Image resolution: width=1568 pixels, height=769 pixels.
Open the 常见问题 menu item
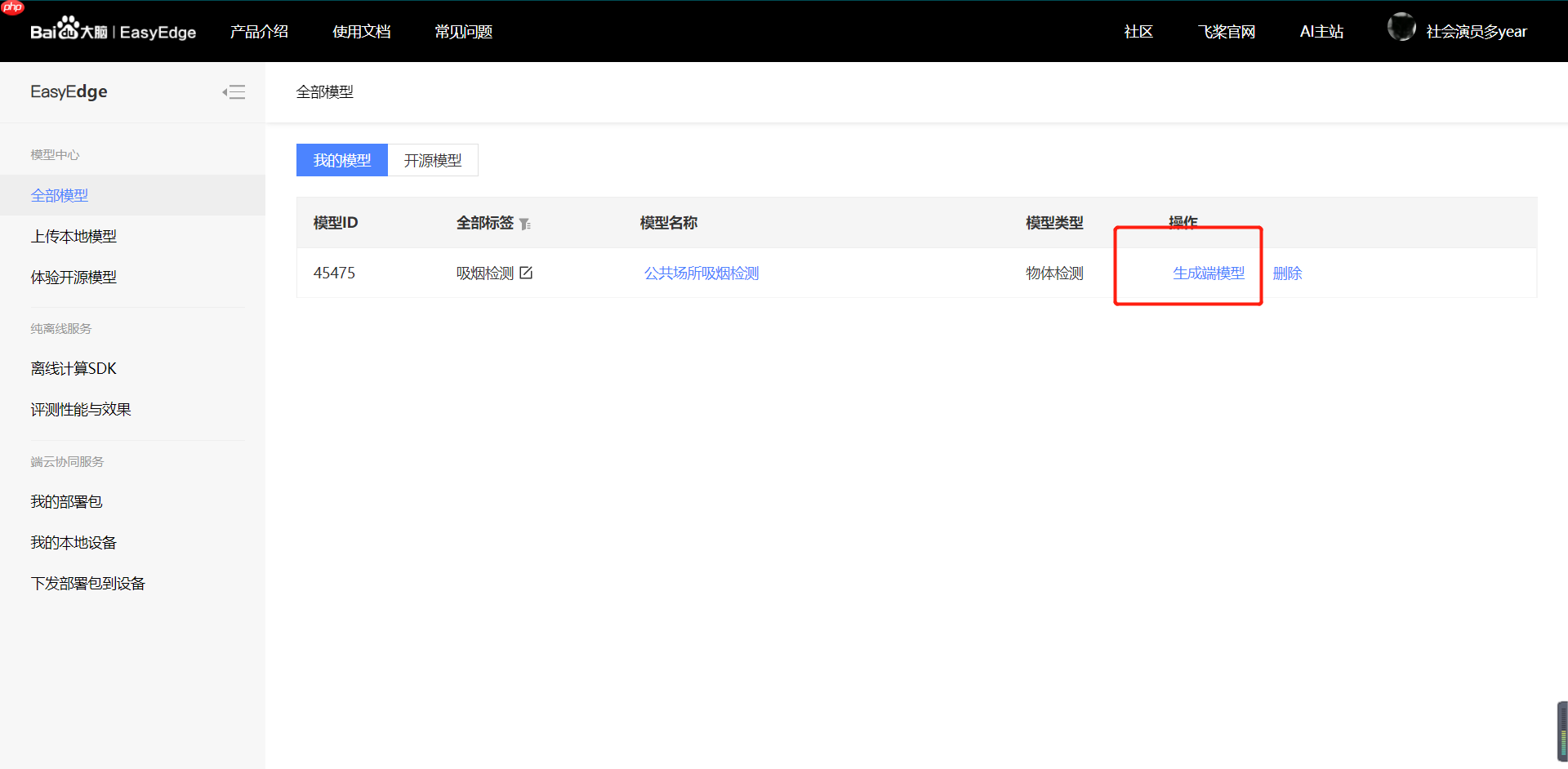pyautogui.click(x=463, y=32)
